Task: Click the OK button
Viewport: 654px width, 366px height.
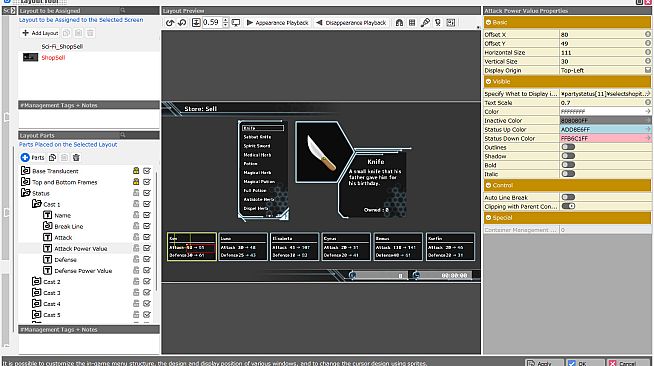Action: coord(585,363)
